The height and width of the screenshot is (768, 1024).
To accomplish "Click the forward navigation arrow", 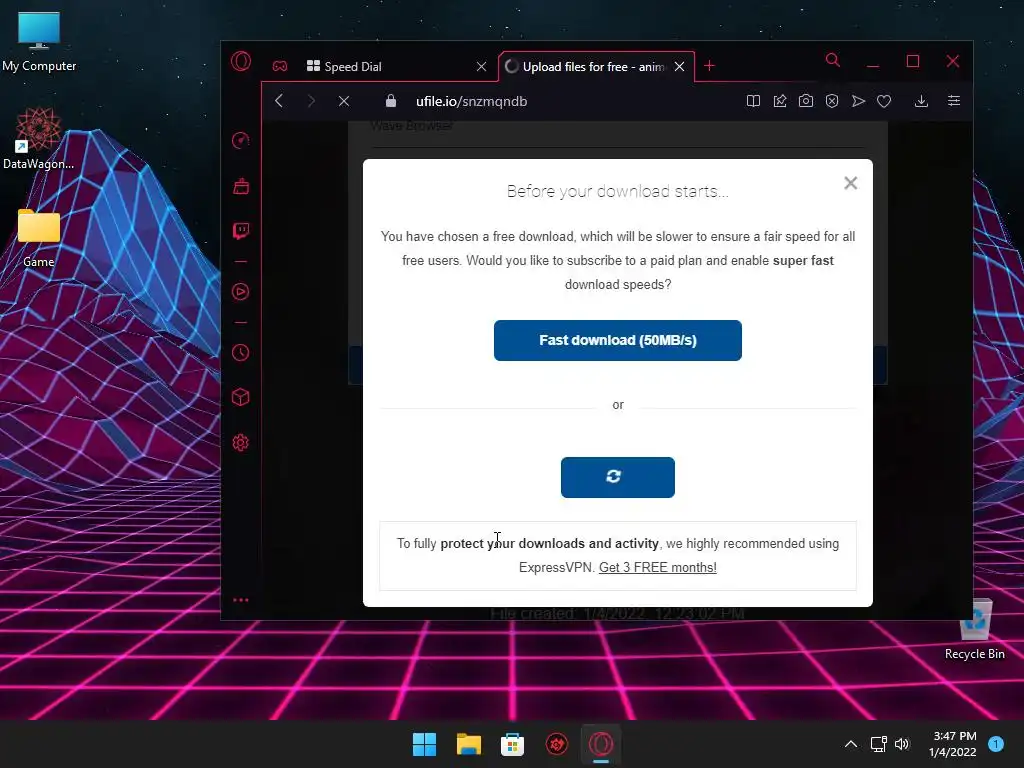I will click(312, 101).
